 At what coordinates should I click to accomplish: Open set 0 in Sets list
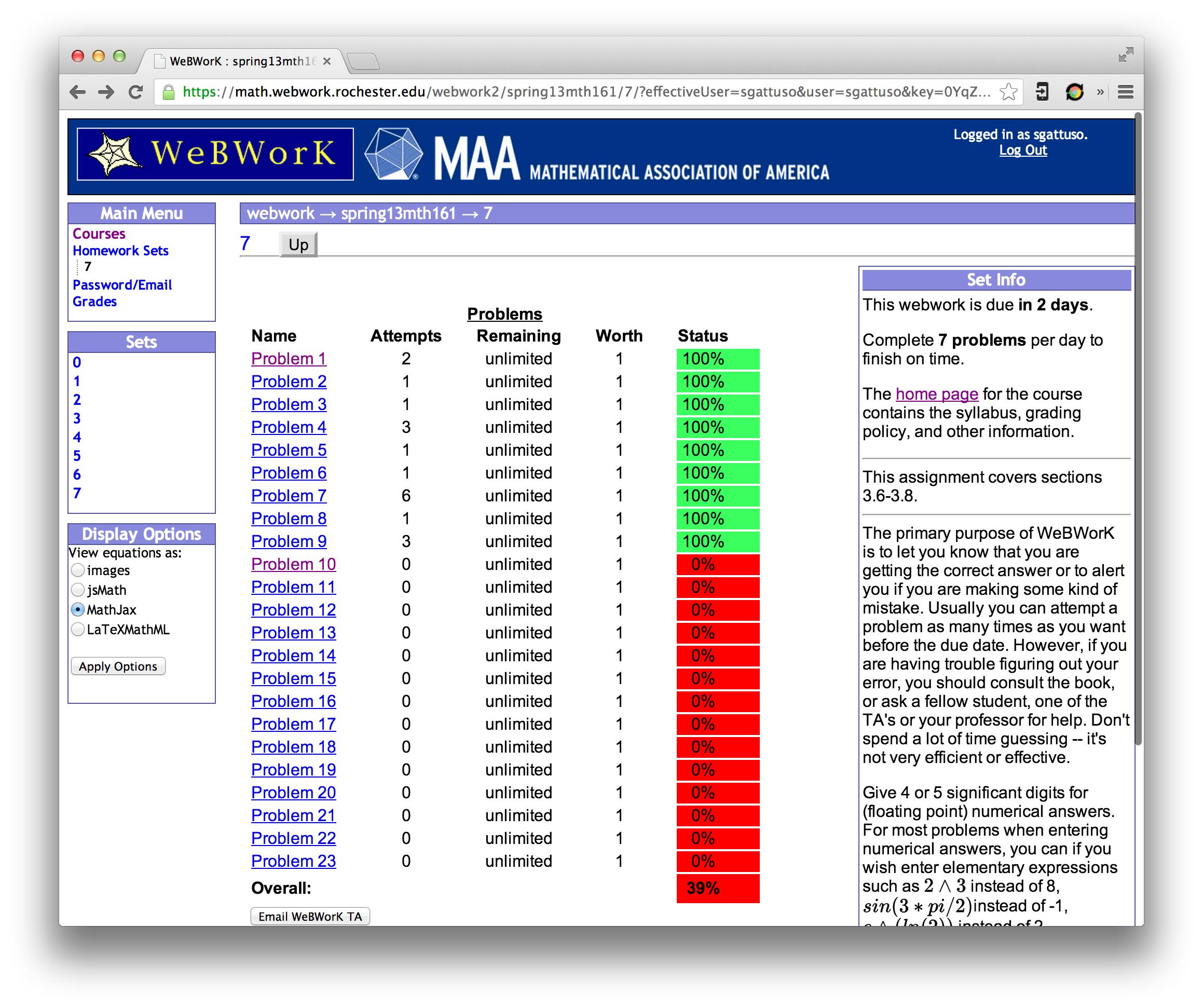(x=77, y=362)
